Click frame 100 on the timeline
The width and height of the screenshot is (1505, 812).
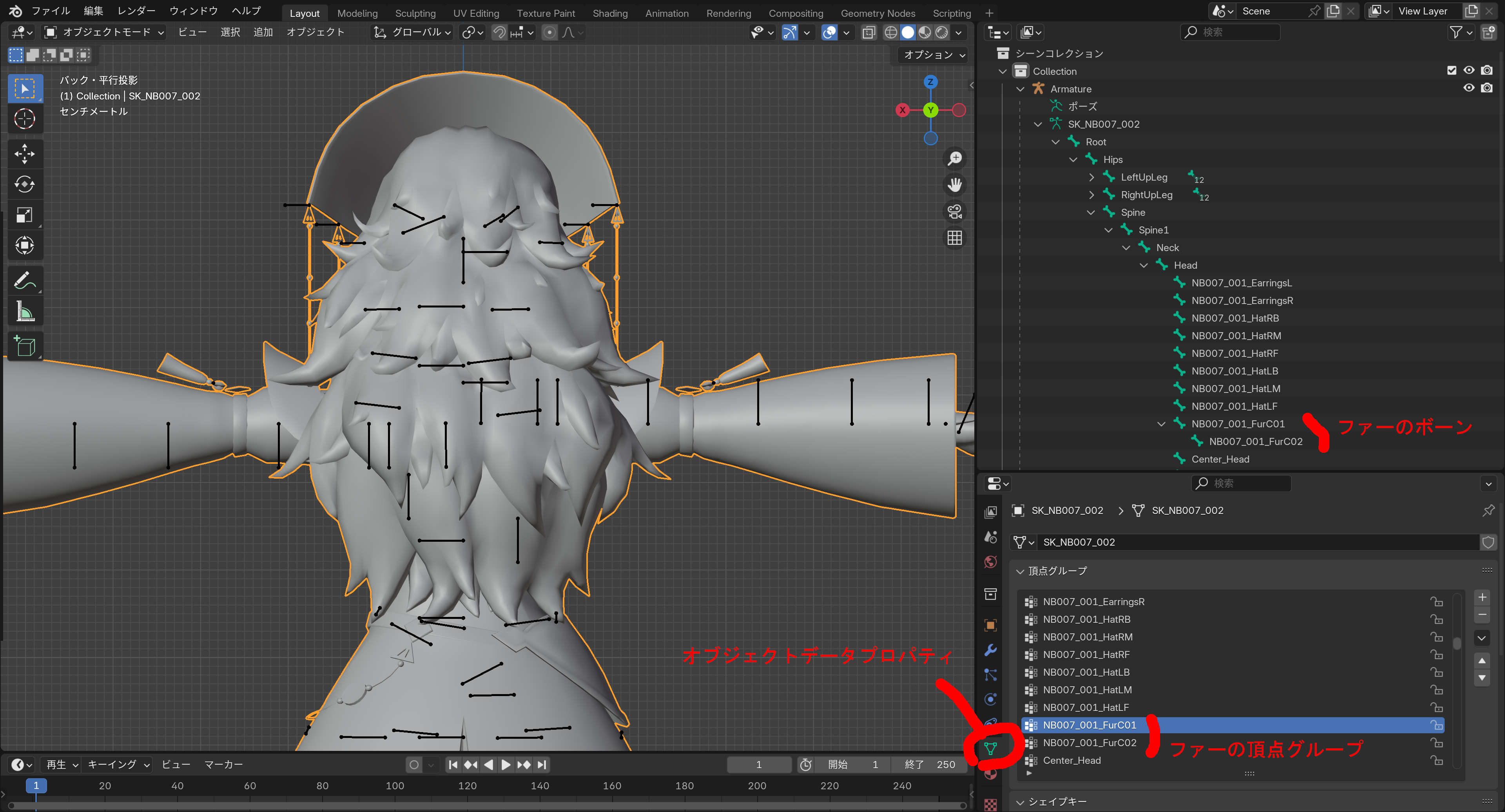(394, 786)
